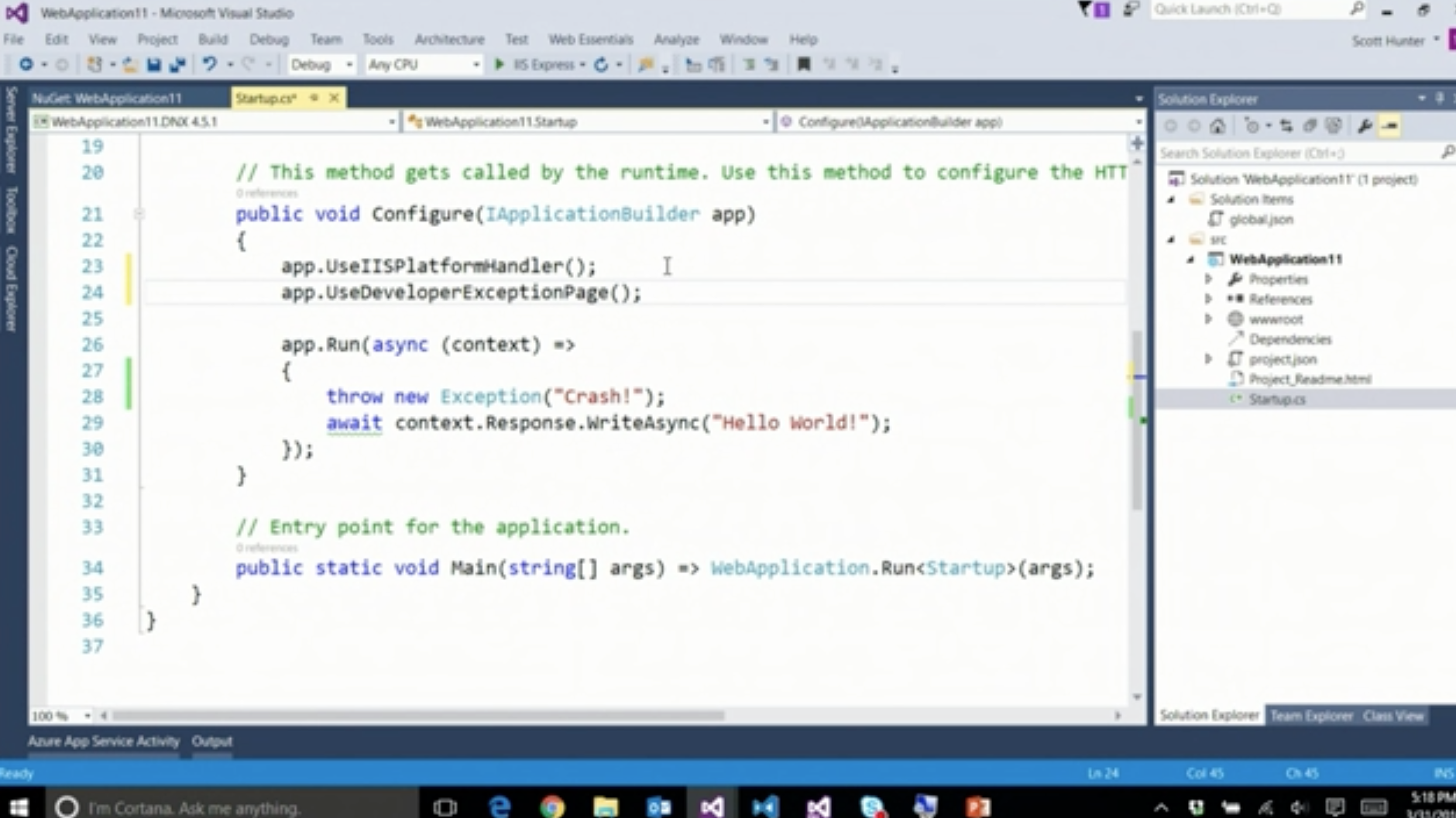
Task: Open the IIS Express launch target dropdown arrow
Action: 582,65
